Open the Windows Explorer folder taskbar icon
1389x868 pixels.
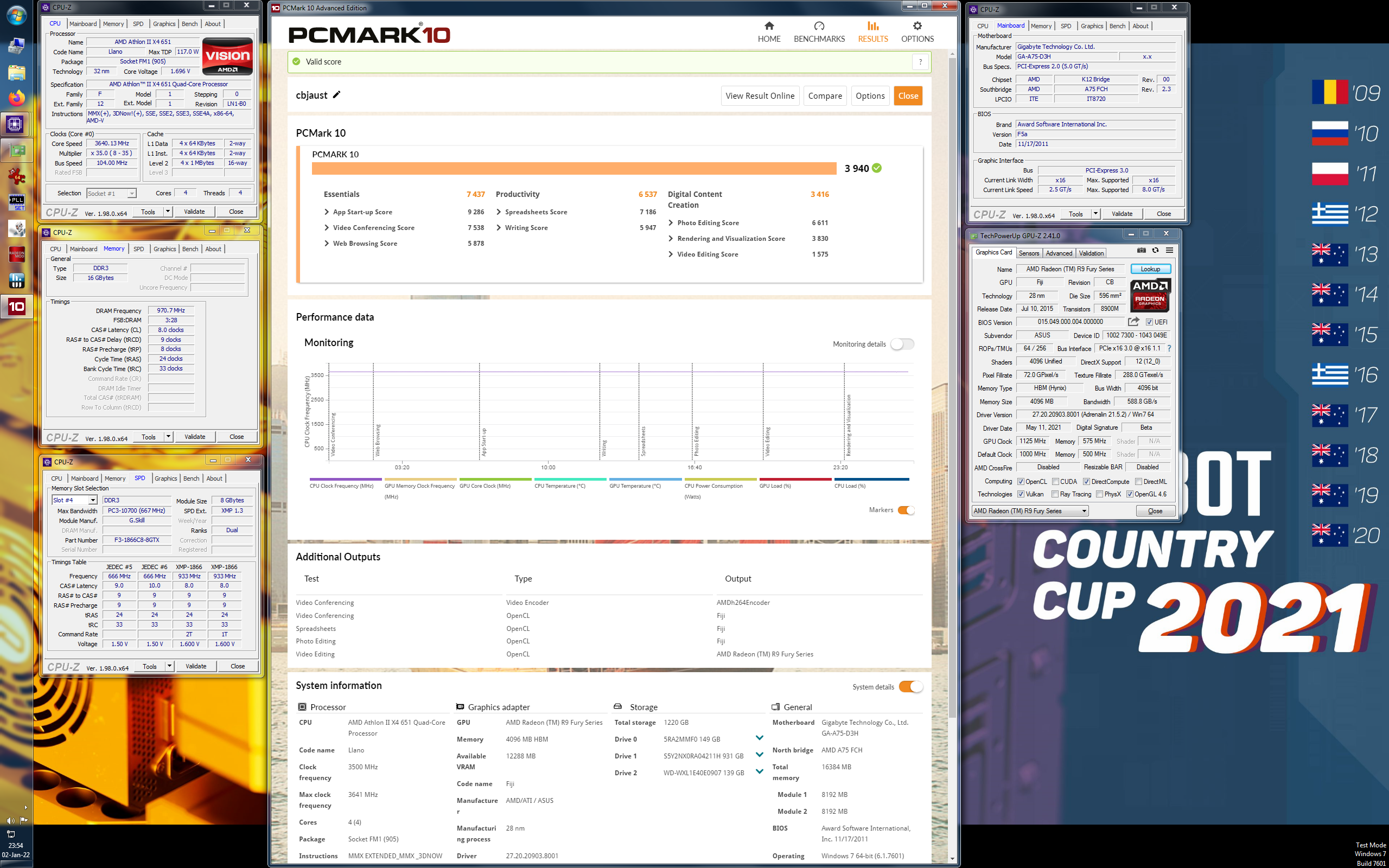(16, 72)
